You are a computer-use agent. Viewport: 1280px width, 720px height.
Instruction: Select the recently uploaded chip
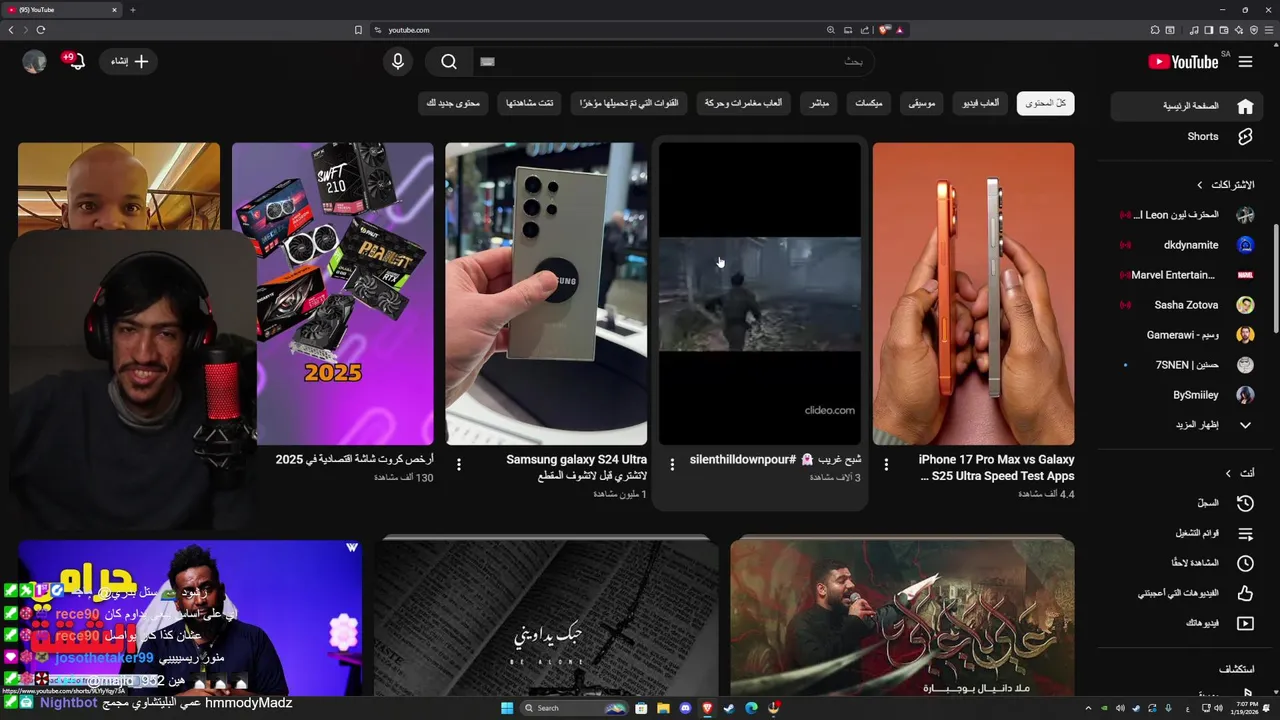[x=631, y=103]
